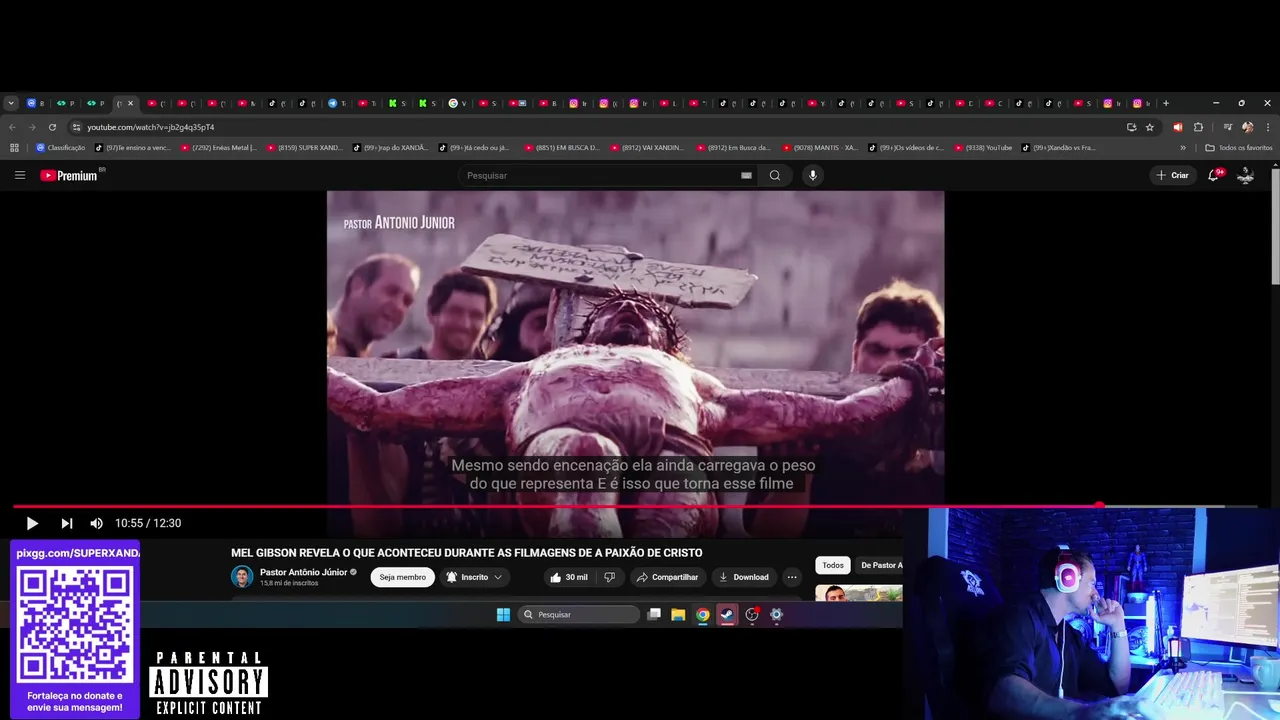Open the MANTIS - XA... bookmark
The height and width of the screenshot is (720, 1280).
click(820, 147)
